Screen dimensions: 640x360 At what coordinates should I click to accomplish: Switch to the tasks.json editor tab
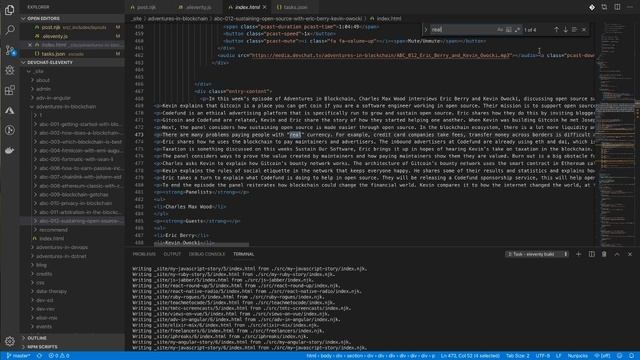tap(296, 7)
